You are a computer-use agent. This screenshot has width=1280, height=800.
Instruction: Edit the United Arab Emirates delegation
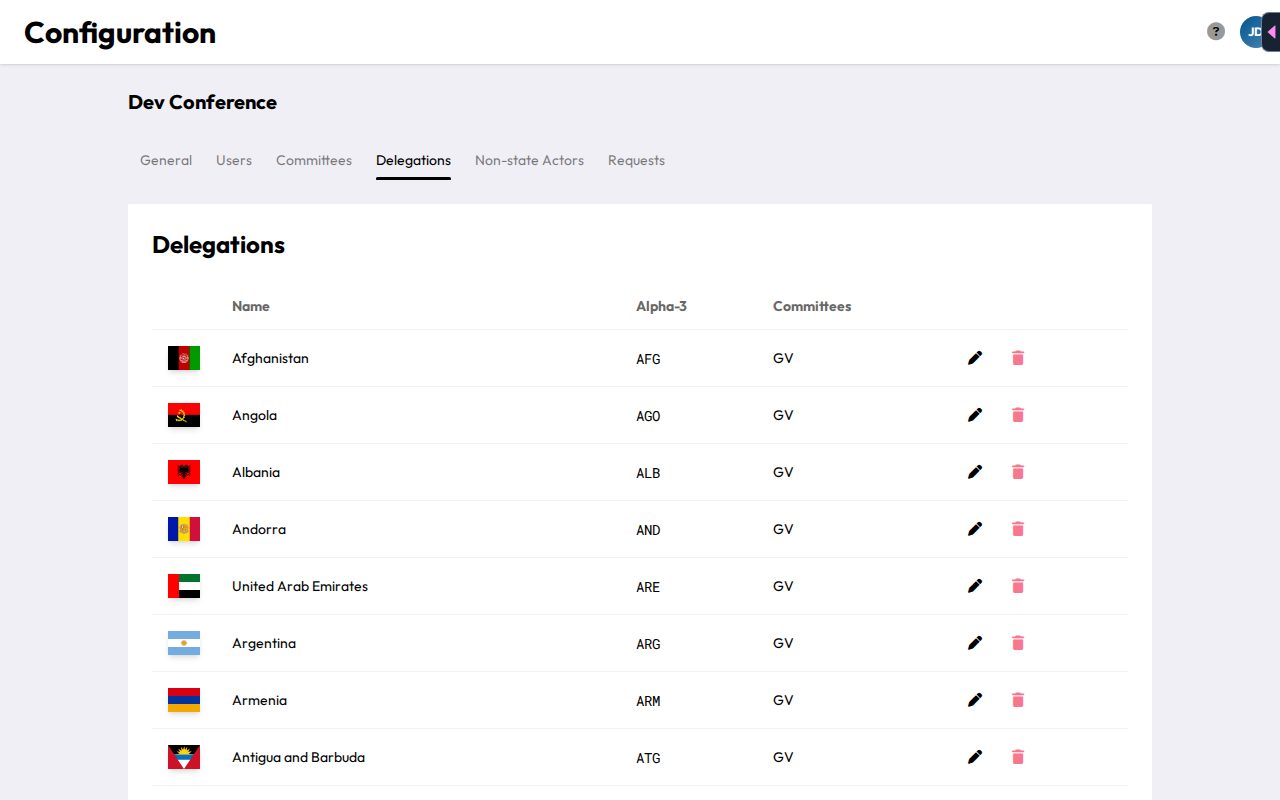click(x=975, y=586)
